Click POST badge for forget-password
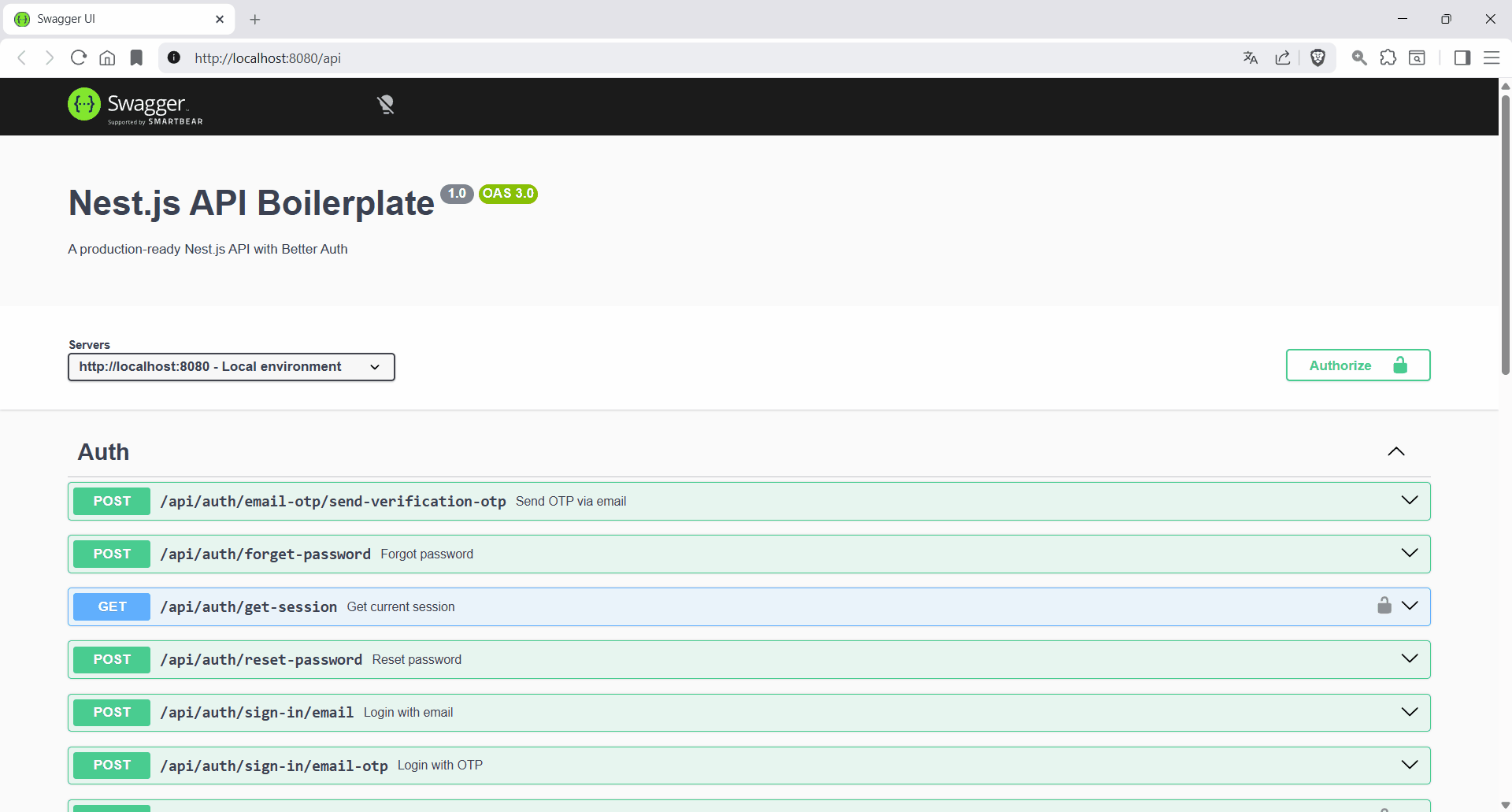Screen dimensions: 1512x812 tap(112, 554)
